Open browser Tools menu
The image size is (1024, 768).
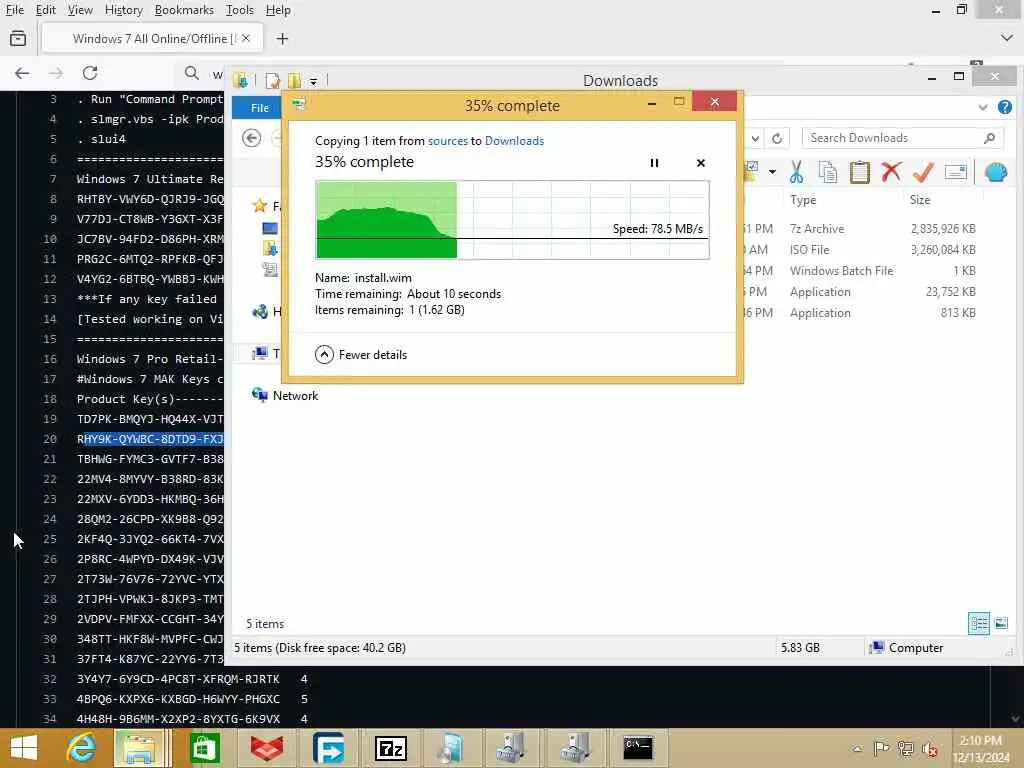[x=240, y=10]
